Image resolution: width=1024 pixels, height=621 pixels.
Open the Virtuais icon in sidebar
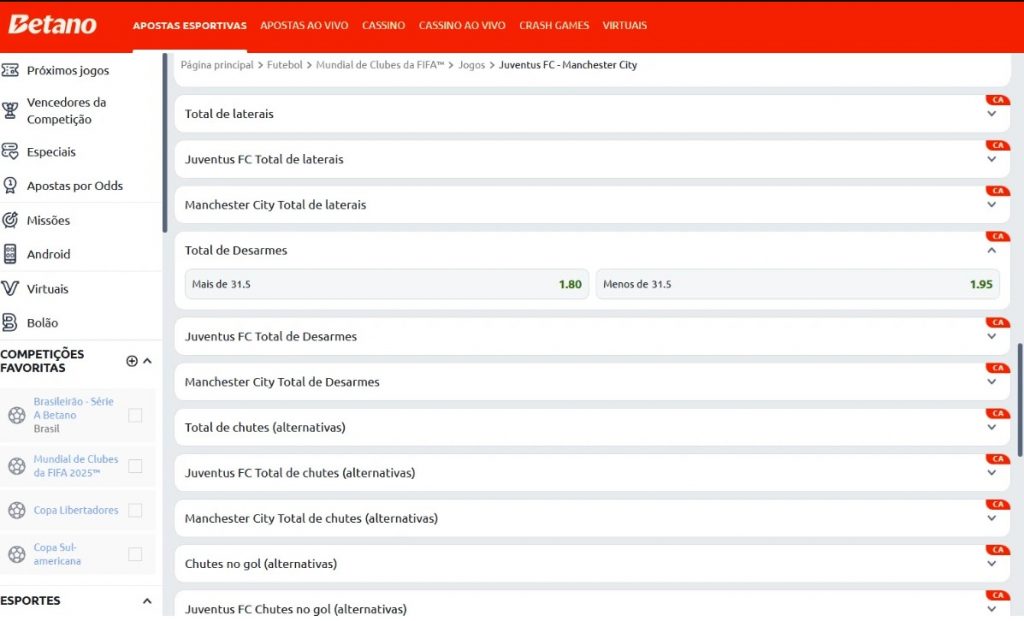(x=10, y=289)
